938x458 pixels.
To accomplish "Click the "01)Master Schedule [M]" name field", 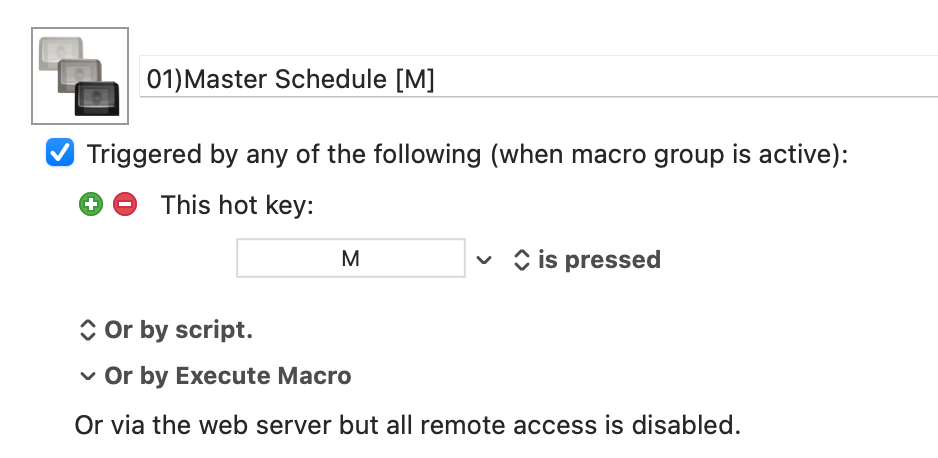I will pyautogui.click(x=538, y=76).
